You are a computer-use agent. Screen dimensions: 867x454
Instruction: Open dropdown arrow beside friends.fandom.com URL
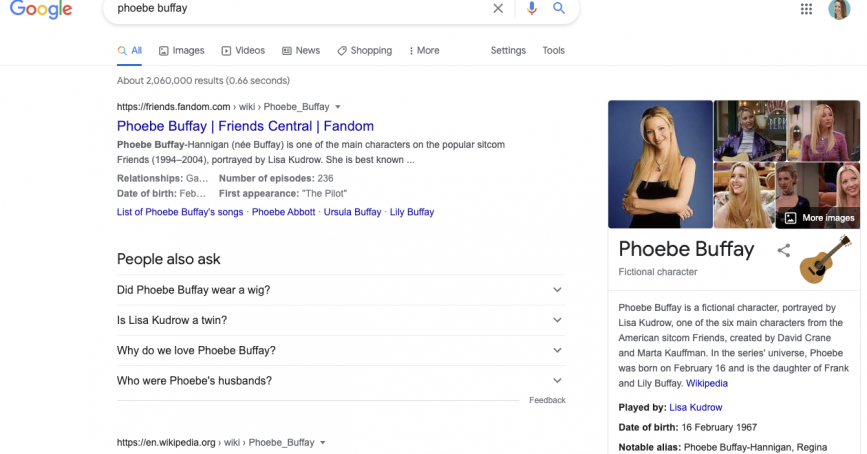(338, 107)
